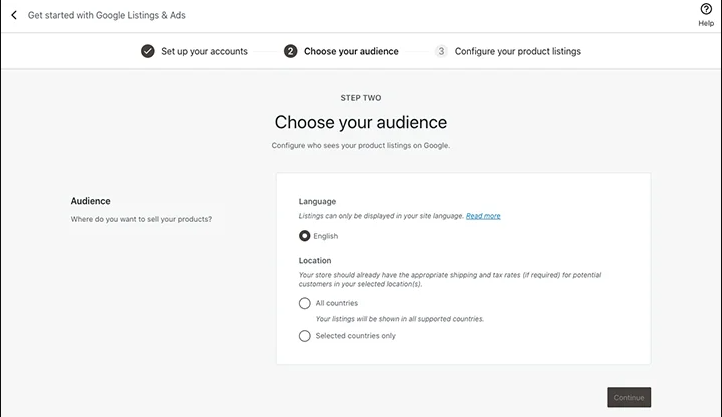Click the Continue button
The image size is (722, 417).
pos(629,397)
